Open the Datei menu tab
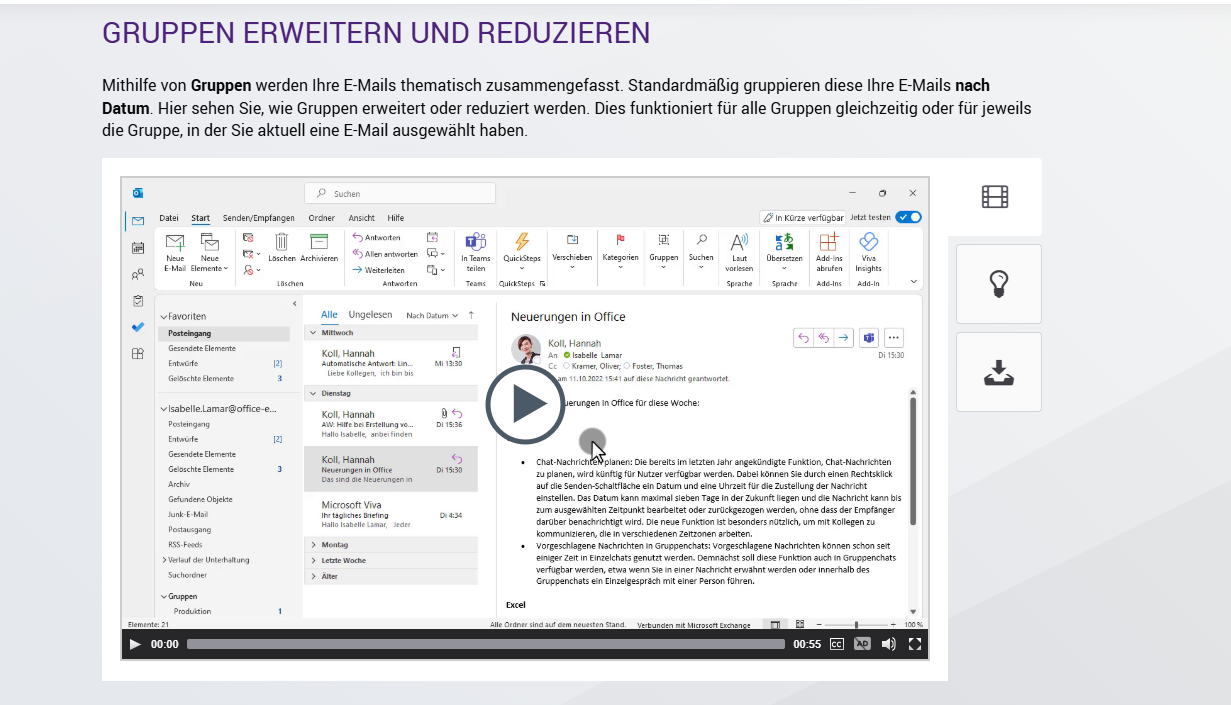Image resolution: width=1231 pixels, height=705 pixels. [x=169, y=218]
